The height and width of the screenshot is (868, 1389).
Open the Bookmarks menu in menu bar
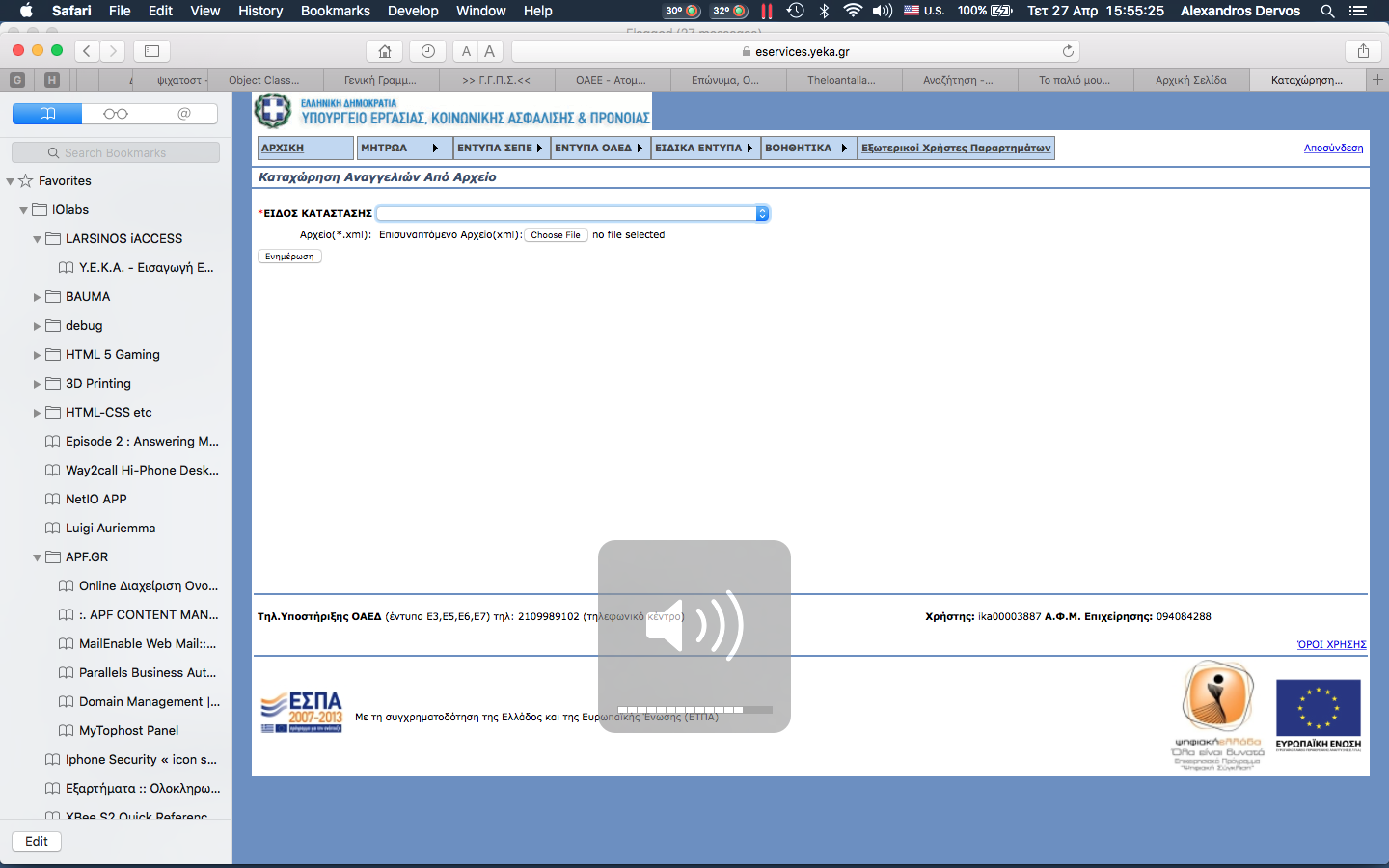(x=335, y=11)
